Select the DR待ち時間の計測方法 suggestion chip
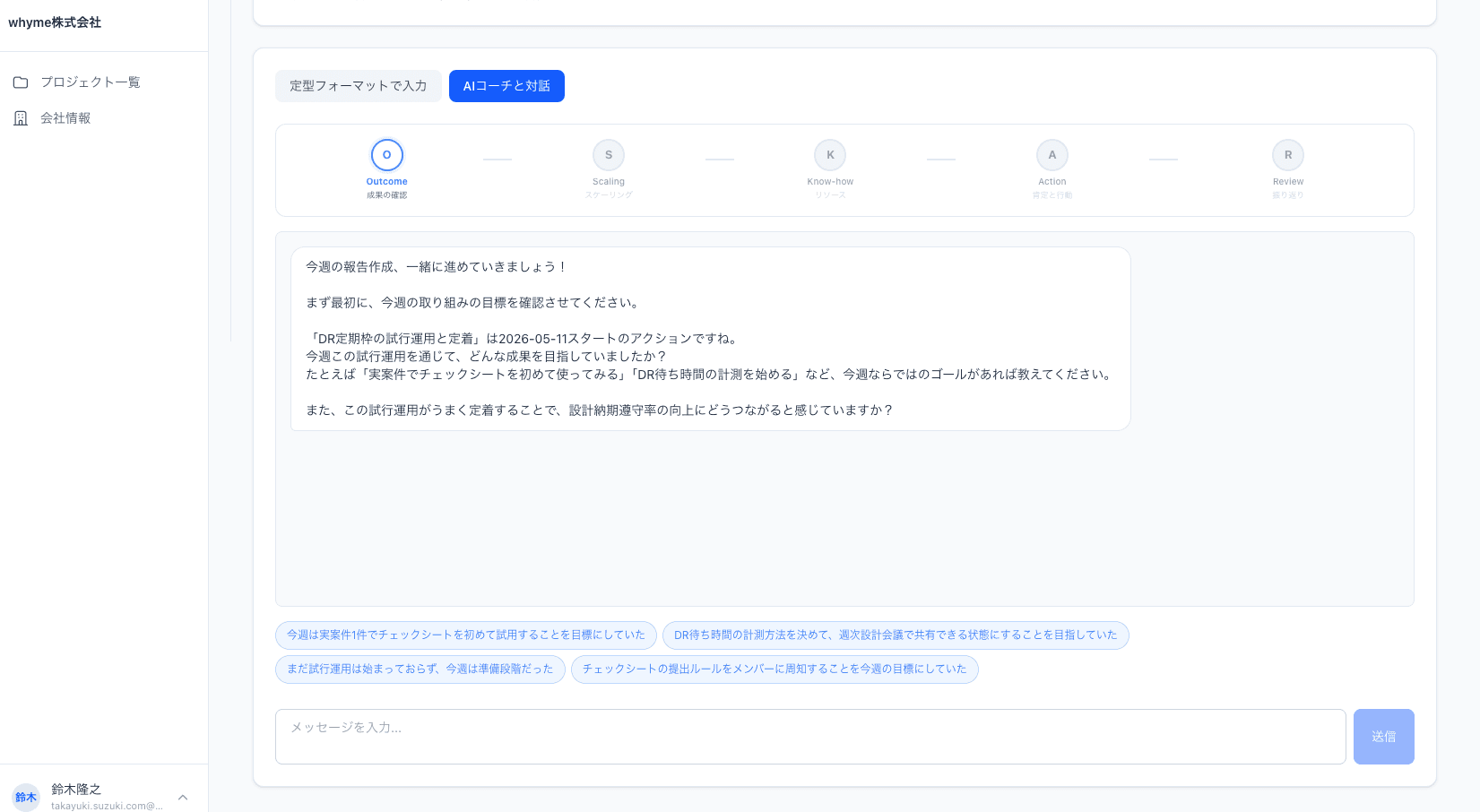This screenshot has width=1480, height=812. pyautogui.click(x=895, y=635)
